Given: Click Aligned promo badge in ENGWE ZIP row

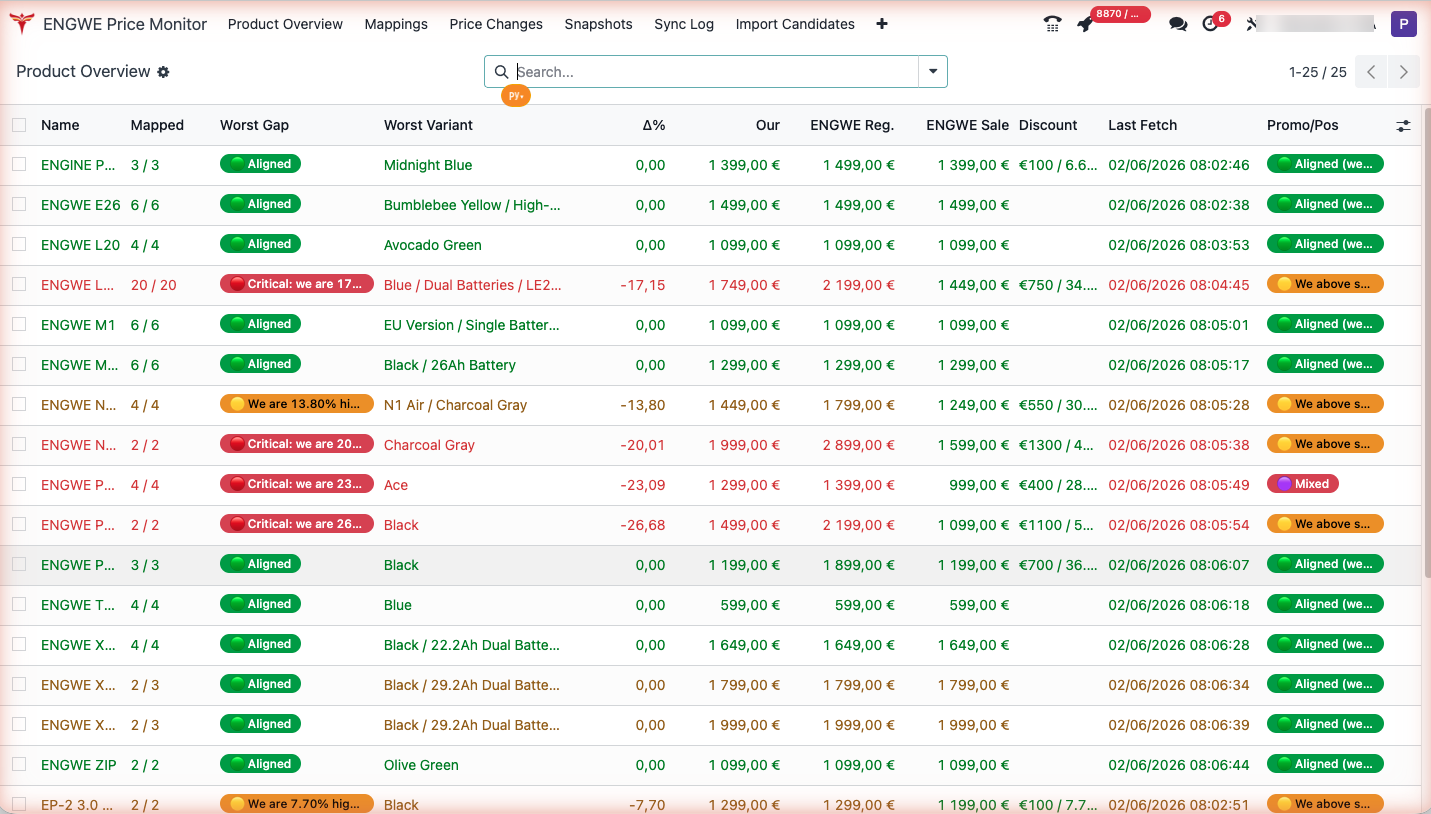Looking at the screenshot, I should point(1325,764).
